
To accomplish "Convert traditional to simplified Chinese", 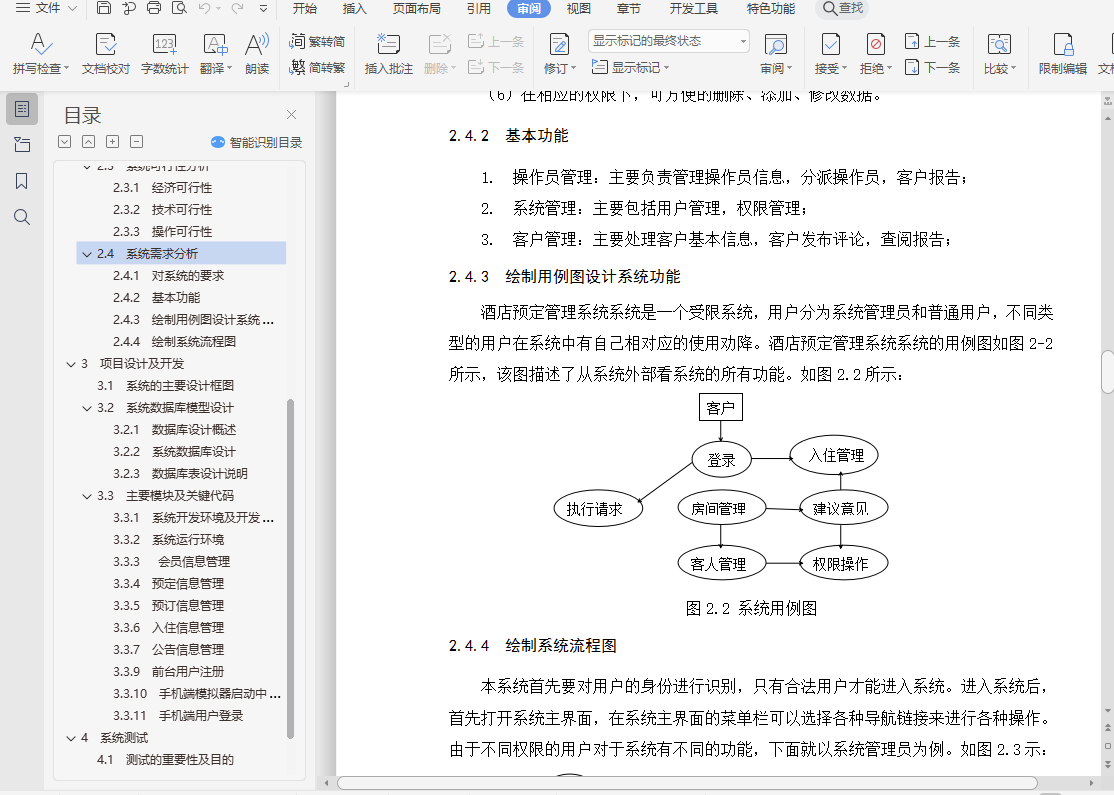I will tap(318, 41).
